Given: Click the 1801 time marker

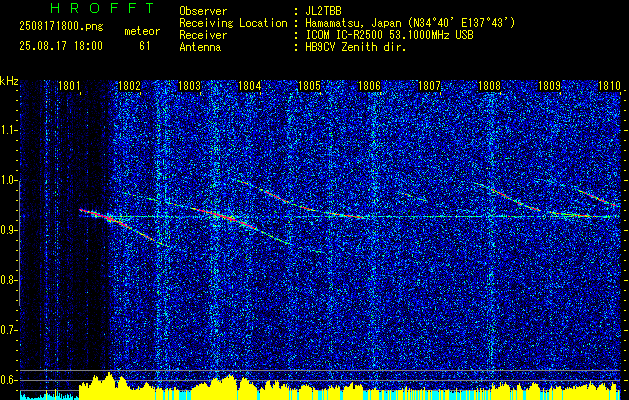Looking at the screenshot, I should pos(69,85).
